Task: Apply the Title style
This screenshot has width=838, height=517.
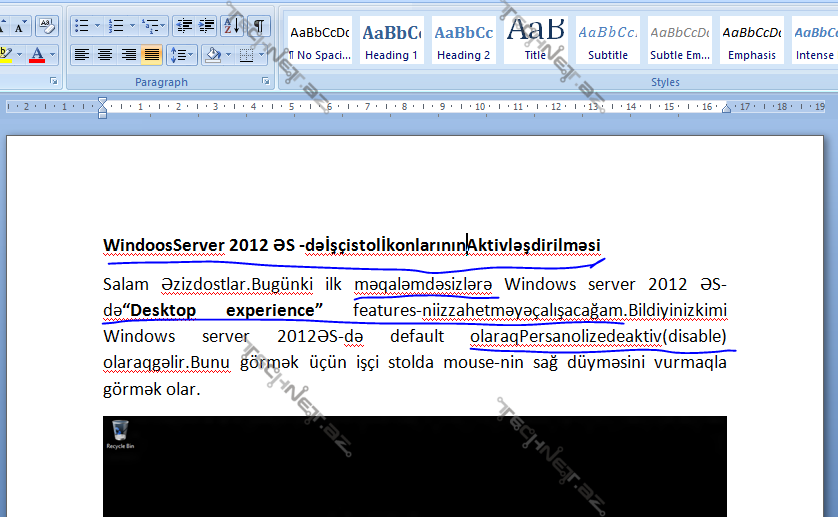Action: (x=536, y=40)
